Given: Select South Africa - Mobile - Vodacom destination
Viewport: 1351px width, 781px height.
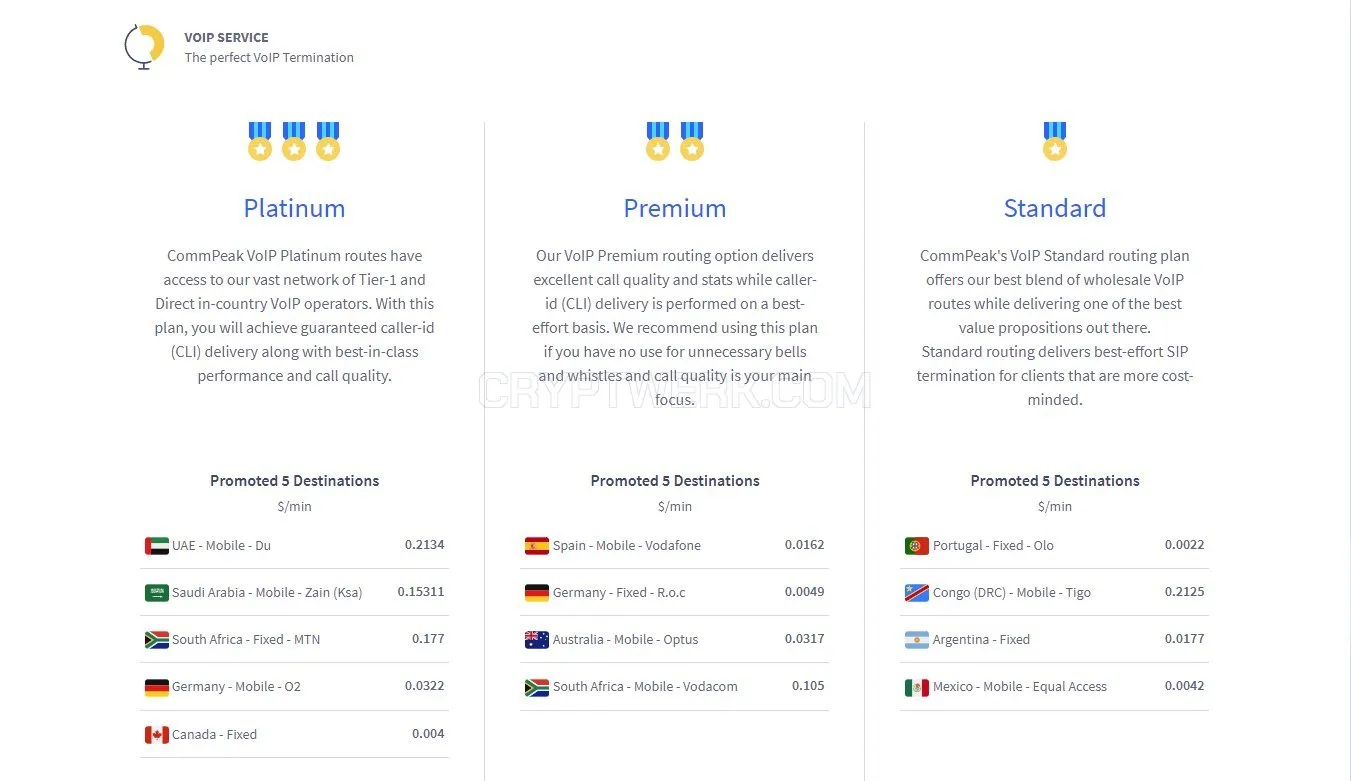Looking at the screenshot, I should pos(675,687).
